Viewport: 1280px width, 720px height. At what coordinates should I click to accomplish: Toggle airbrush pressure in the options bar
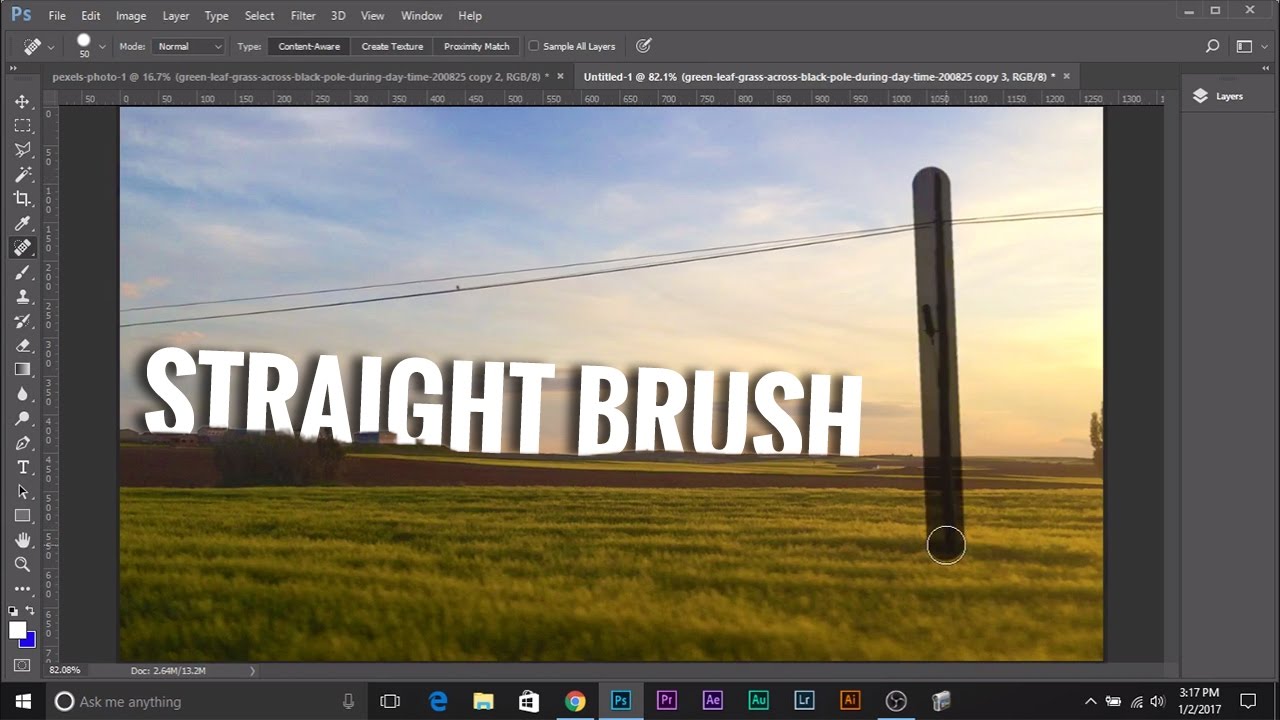[x=643, y=45]
